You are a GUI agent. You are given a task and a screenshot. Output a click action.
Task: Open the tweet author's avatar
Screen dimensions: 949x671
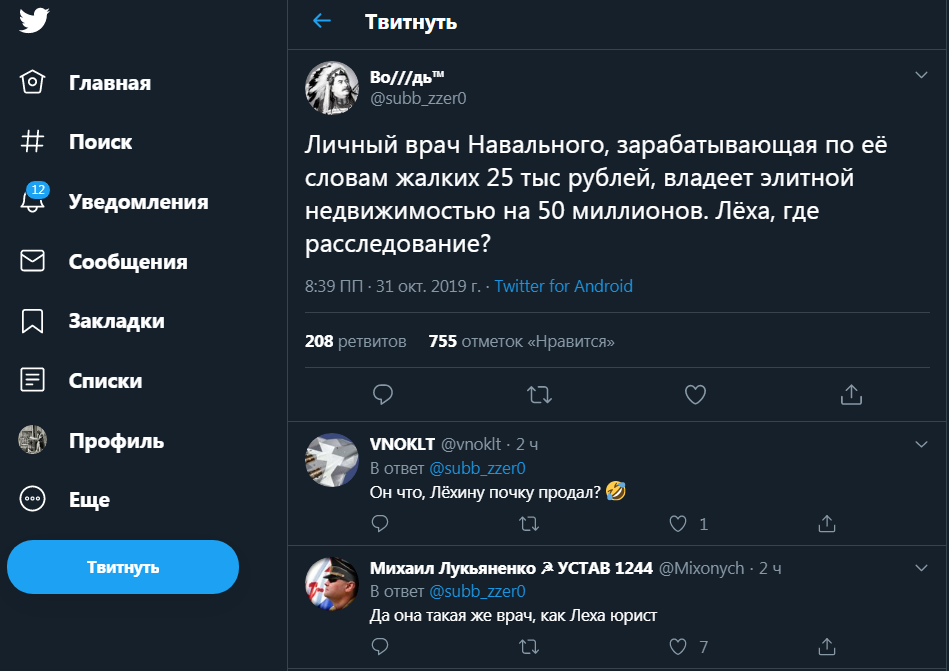coord(332,88)
